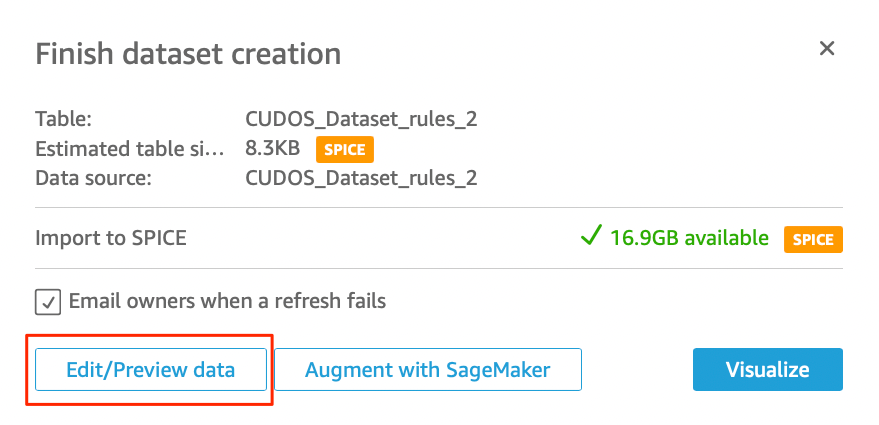Click the SPICE badge beside 16.9GB available

[813, 239]
